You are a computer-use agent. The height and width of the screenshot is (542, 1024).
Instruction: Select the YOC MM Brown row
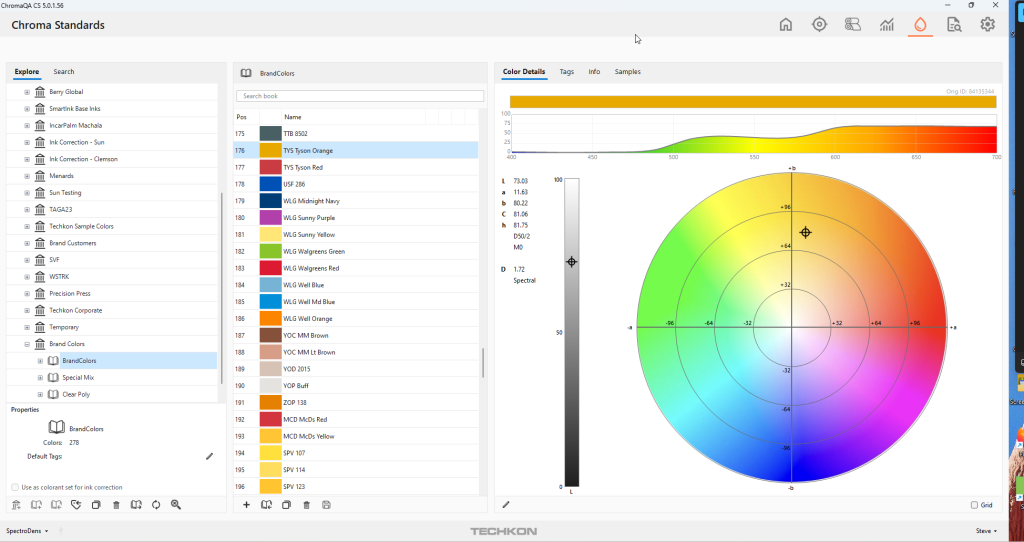coord(356,336)
